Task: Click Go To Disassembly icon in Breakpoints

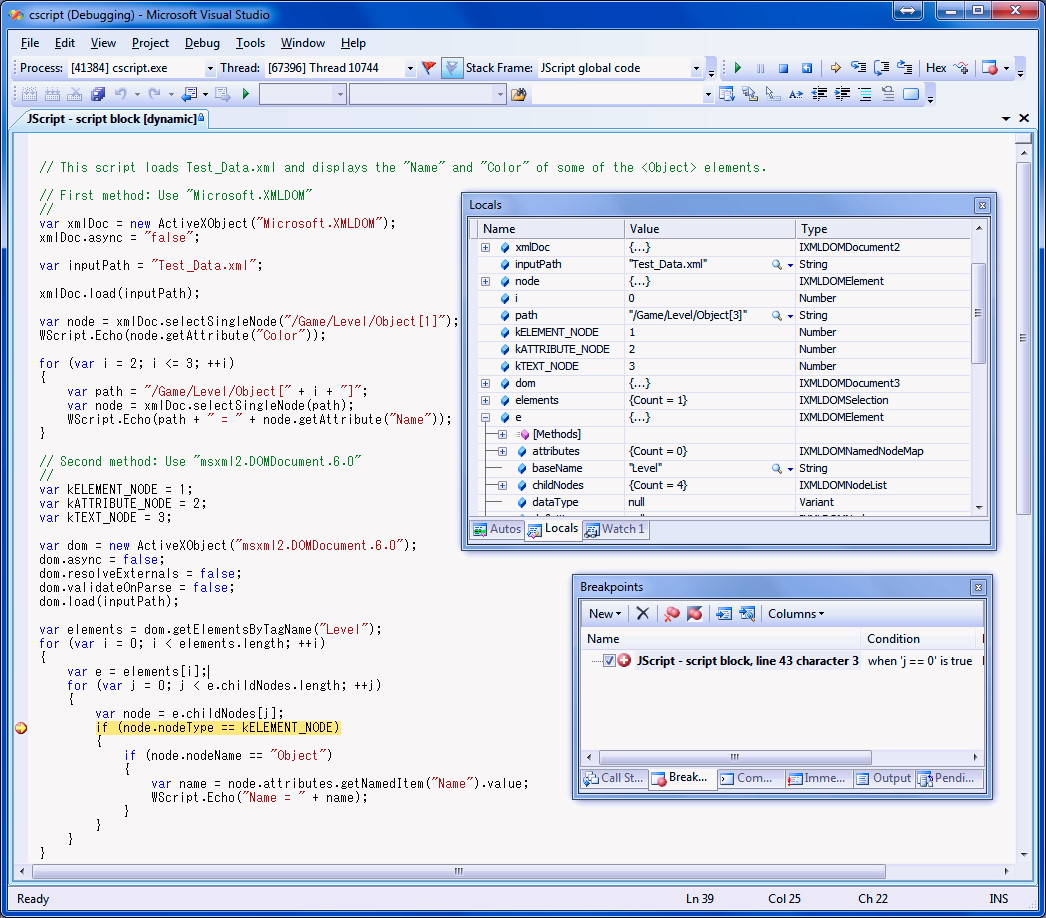Action: pos(747,613)
